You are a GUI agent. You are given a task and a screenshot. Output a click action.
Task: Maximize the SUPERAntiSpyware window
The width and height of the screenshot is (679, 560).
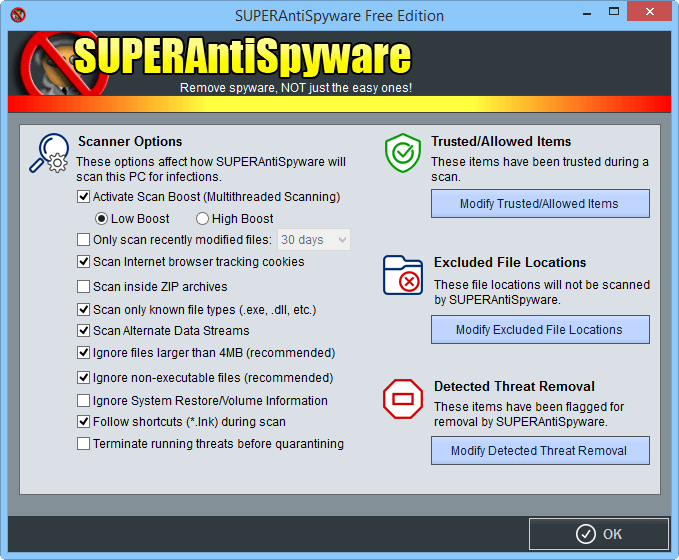614,12
